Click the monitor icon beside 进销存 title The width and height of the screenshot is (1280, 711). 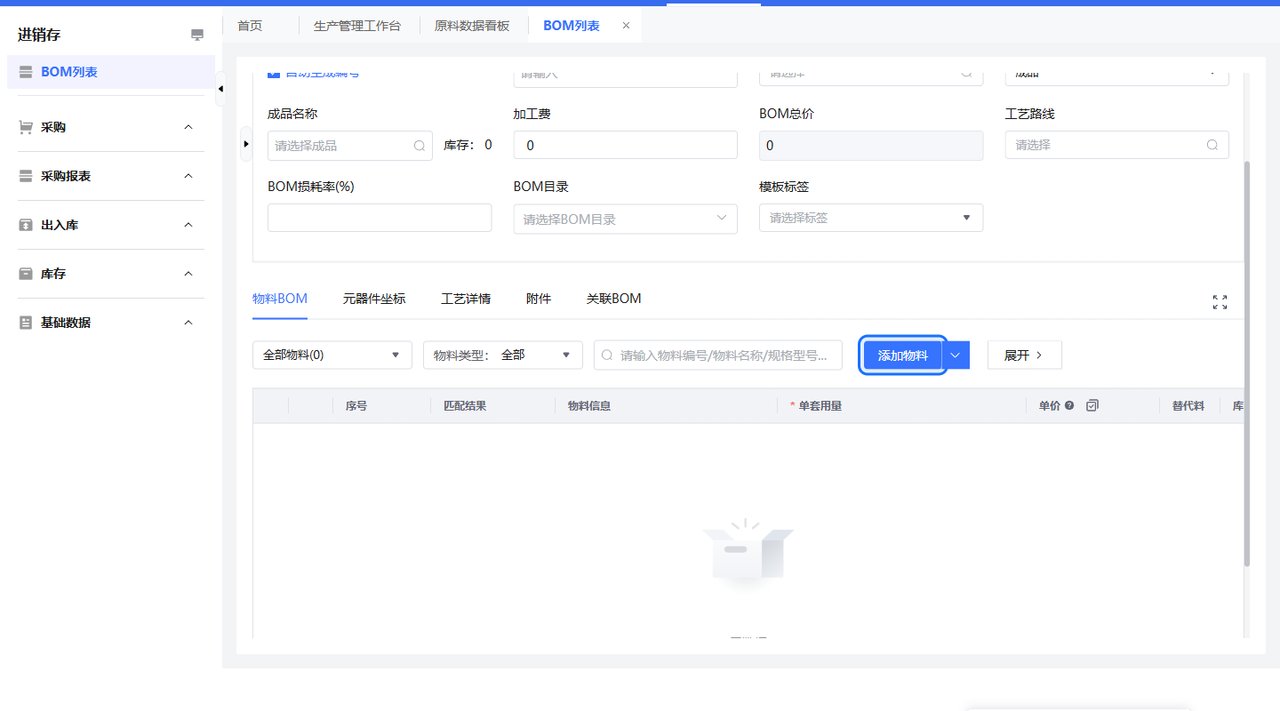click(x=197, y=35)
